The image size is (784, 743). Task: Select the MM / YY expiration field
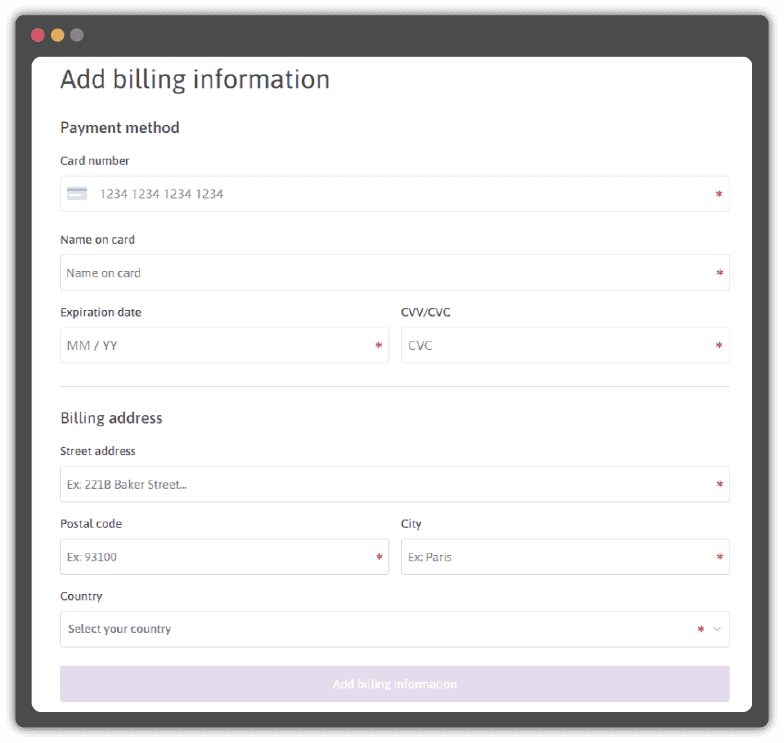click(x=218, y=346)
